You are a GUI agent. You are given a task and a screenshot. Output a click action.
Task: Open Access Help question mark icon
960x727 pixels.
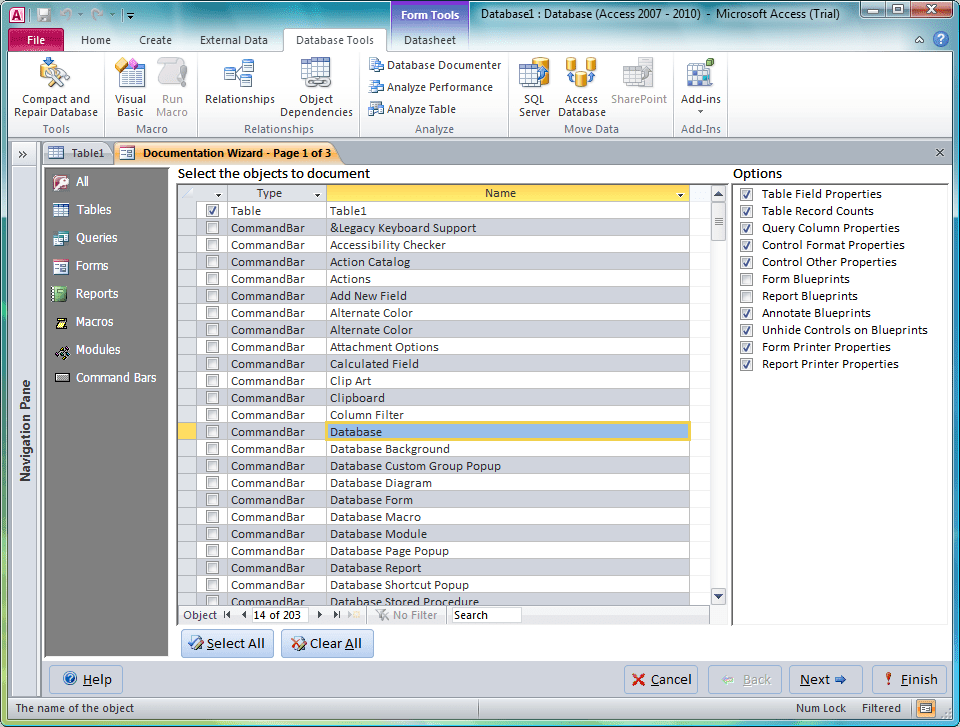(x=940, y=40)
